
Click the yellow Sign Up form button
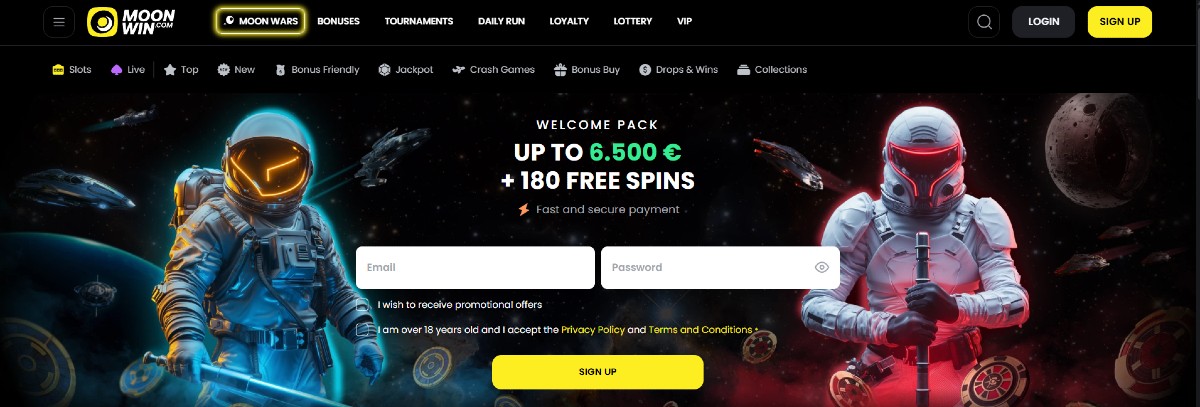coord(598,372)
